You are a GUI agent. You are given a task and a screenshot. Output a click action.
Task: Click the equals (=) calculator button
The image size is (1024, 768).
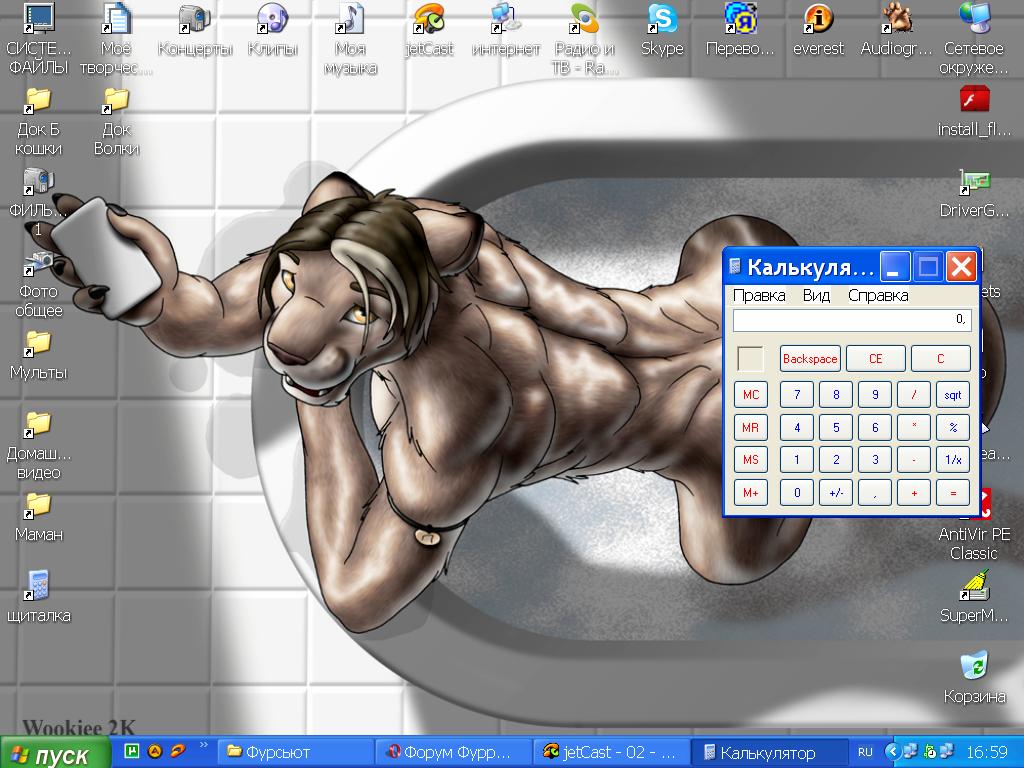click(x=953, y=492)
